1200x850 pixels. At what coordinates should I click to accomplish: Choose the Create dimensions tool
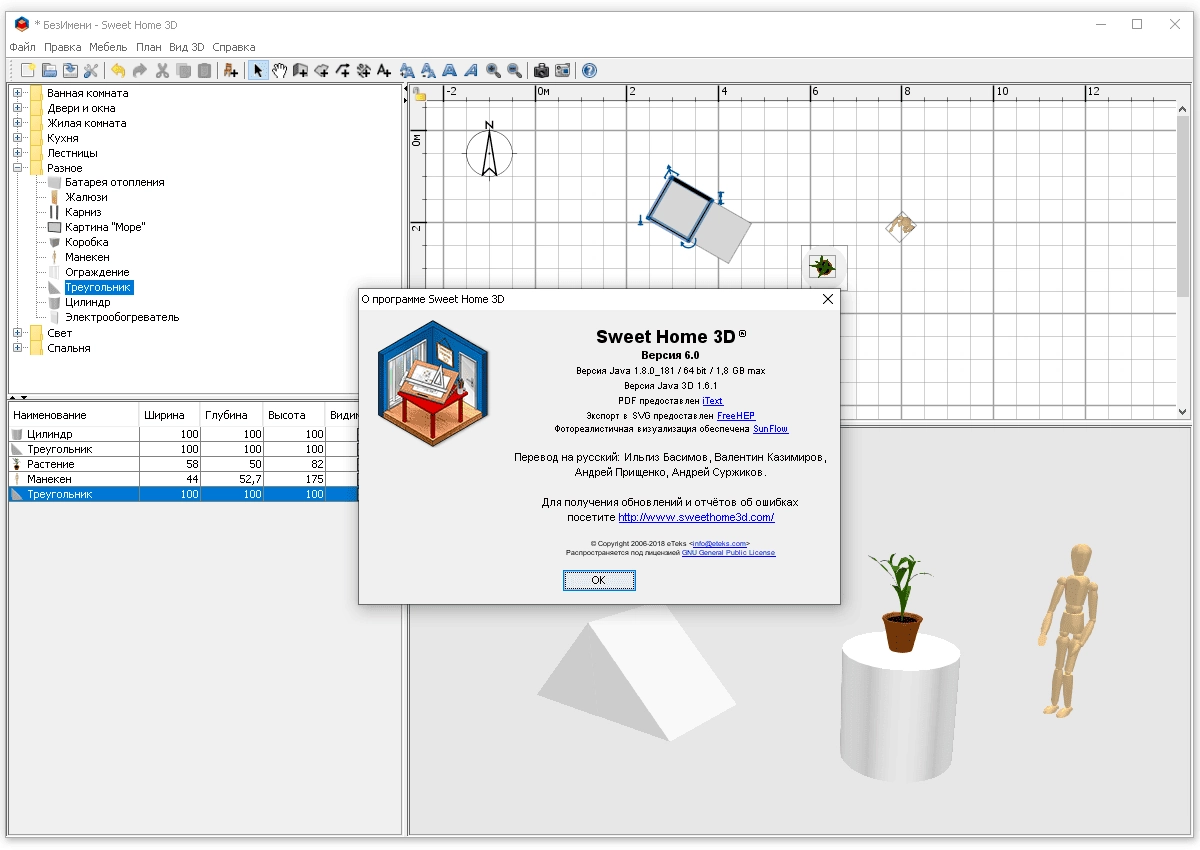tap(364, 70)
